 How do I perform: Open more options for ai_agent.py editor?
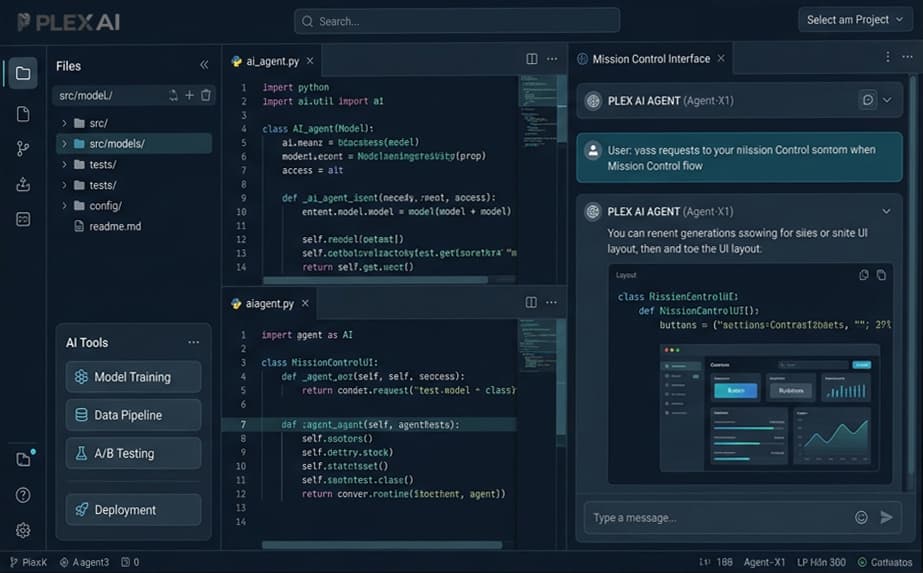point(552,59)
